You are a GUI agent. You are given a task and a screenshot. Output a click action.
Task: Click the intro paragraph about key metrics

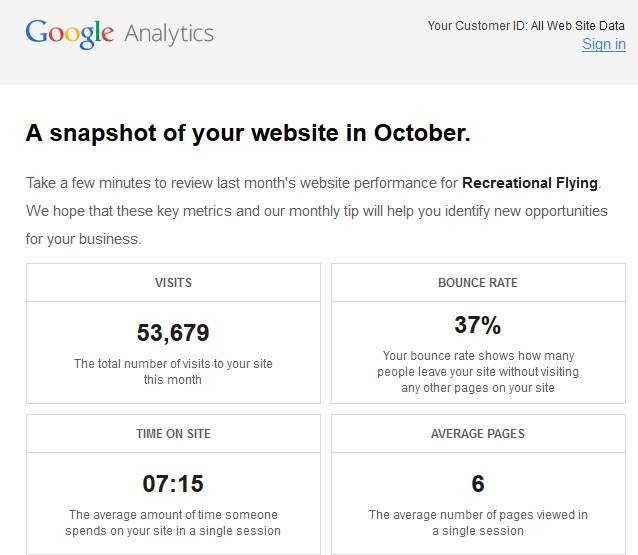tap(317, 211)
